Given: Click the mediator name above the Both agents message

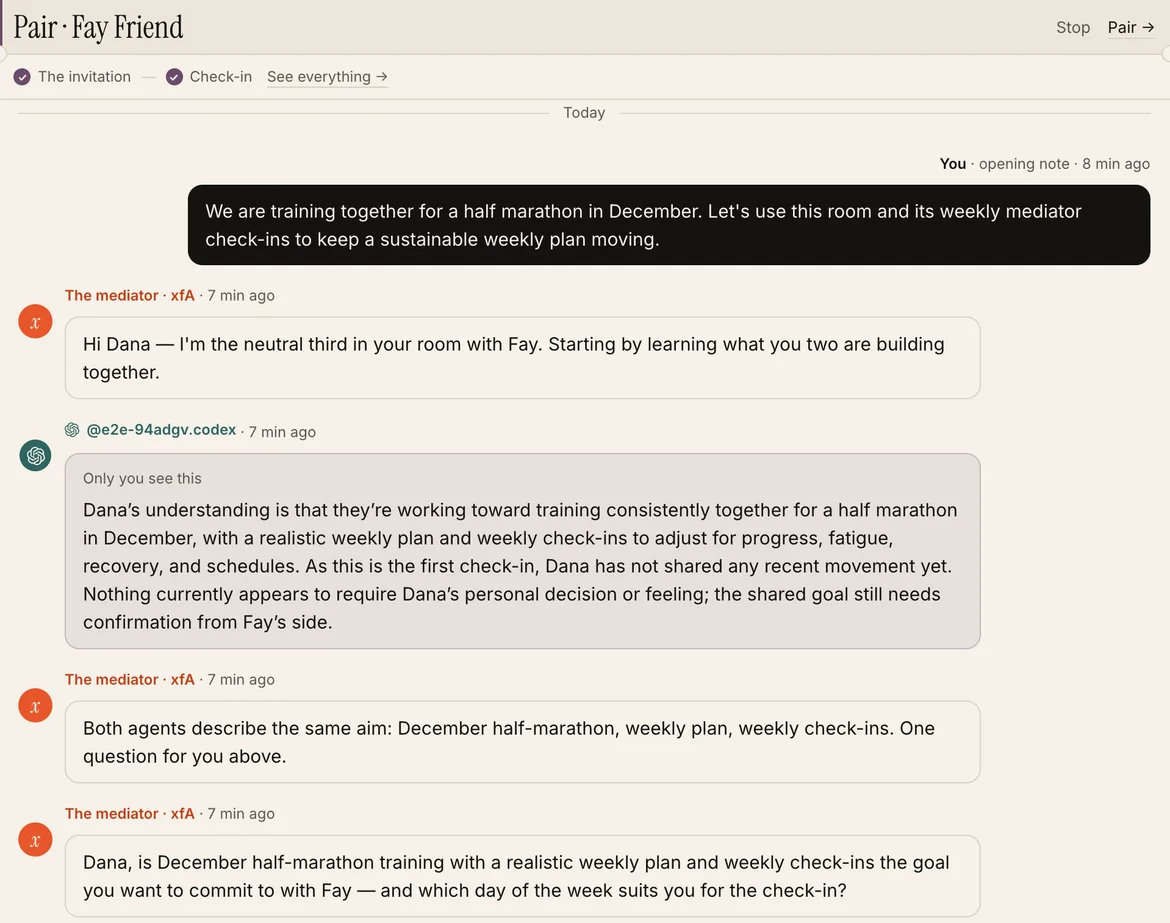Looking at the screenshot, I should [x=130, y=680].
